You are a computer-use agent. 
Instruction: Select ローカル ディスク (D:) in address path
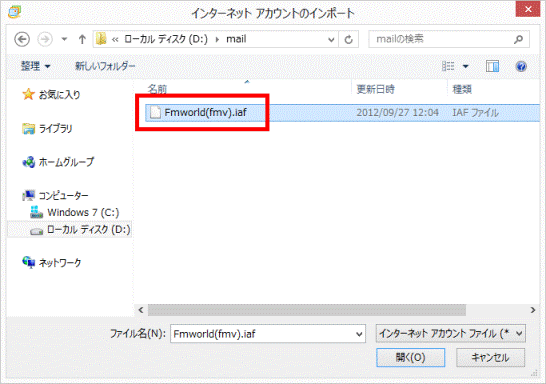pos(166,39)
